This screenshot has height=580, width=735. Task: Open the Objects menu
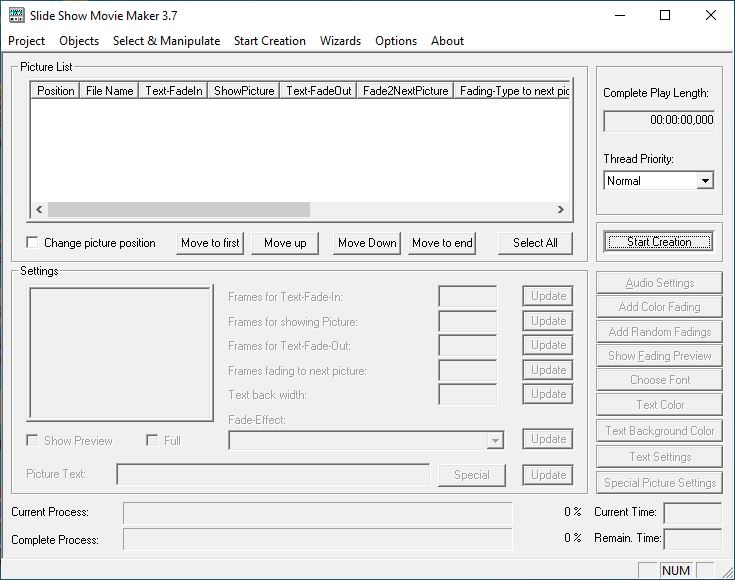79,41
